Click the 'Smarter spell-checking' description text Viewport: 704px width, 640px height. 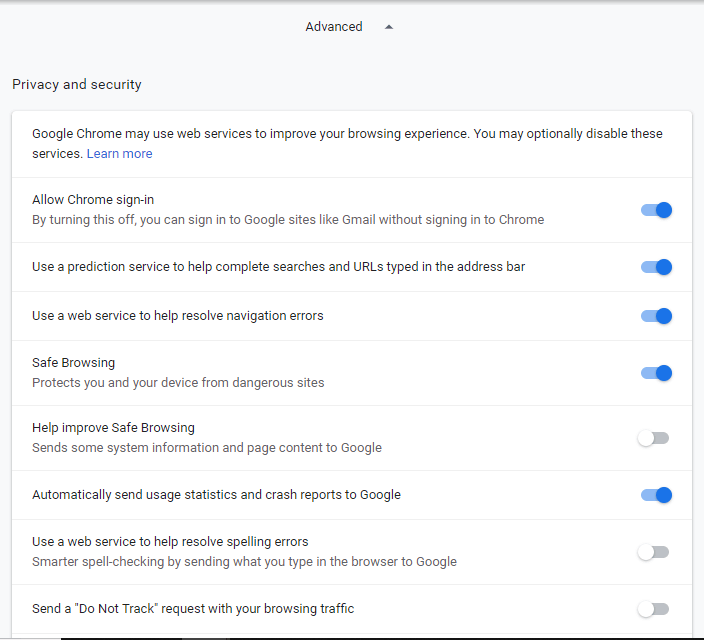click(x=244, y=562)
